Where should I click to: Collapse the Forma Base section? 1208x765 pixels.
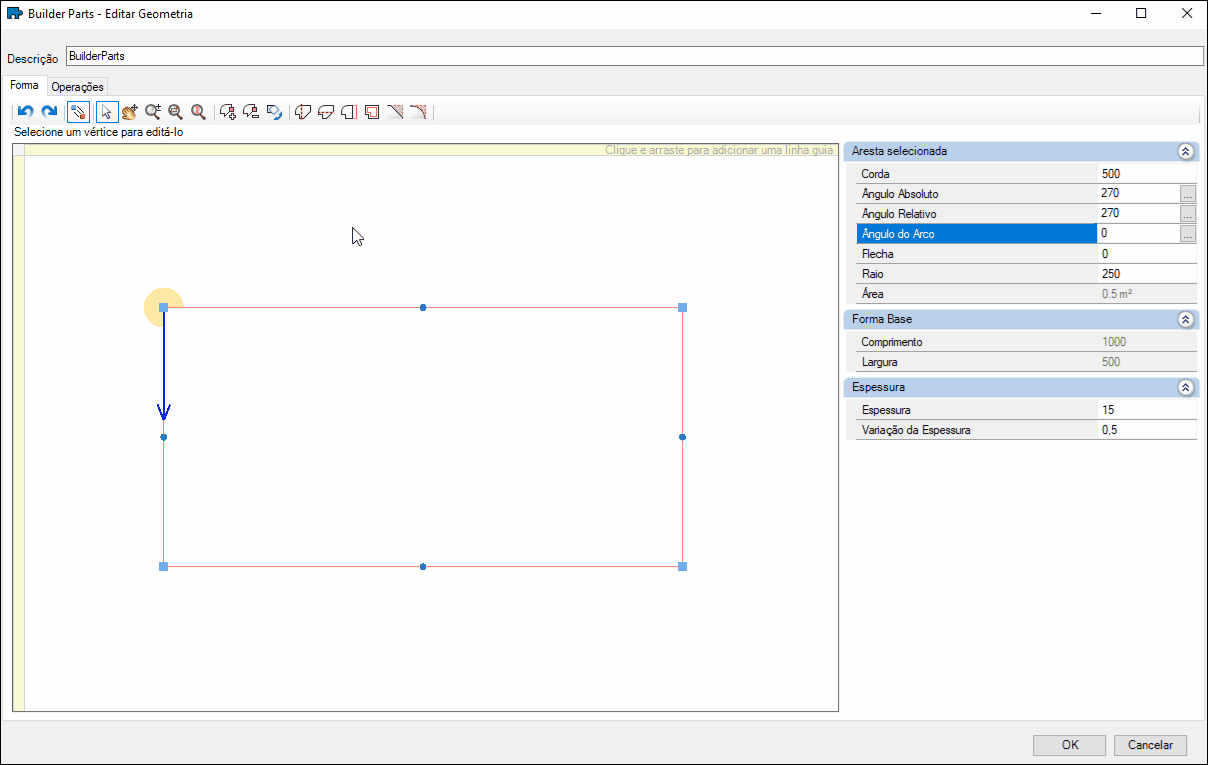[x=1185, y=320]
